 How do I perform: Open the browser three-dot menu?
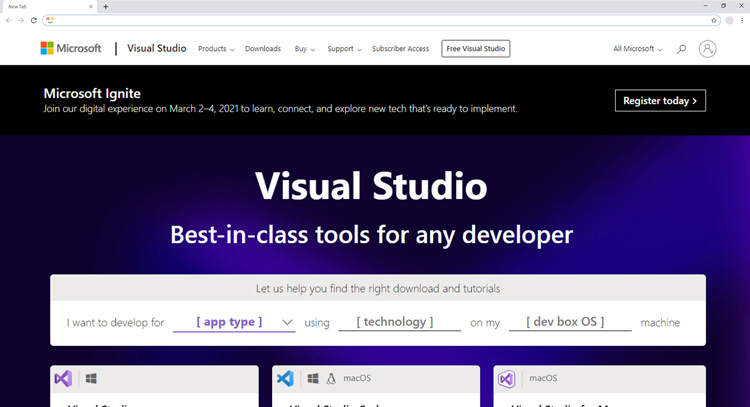pos(742,20)
